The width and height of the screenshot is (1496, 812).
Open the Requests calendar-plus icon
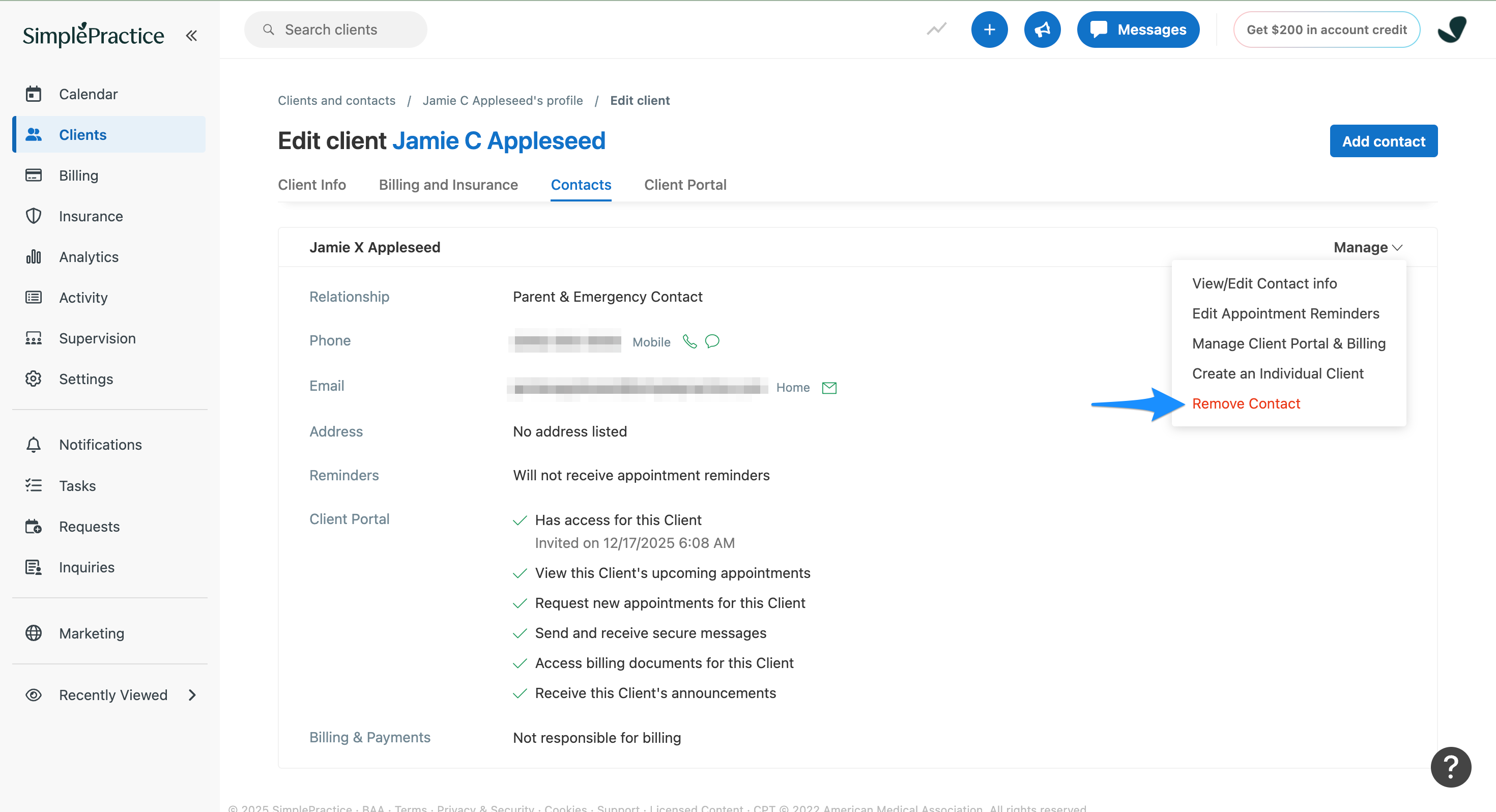pos(34,526)
